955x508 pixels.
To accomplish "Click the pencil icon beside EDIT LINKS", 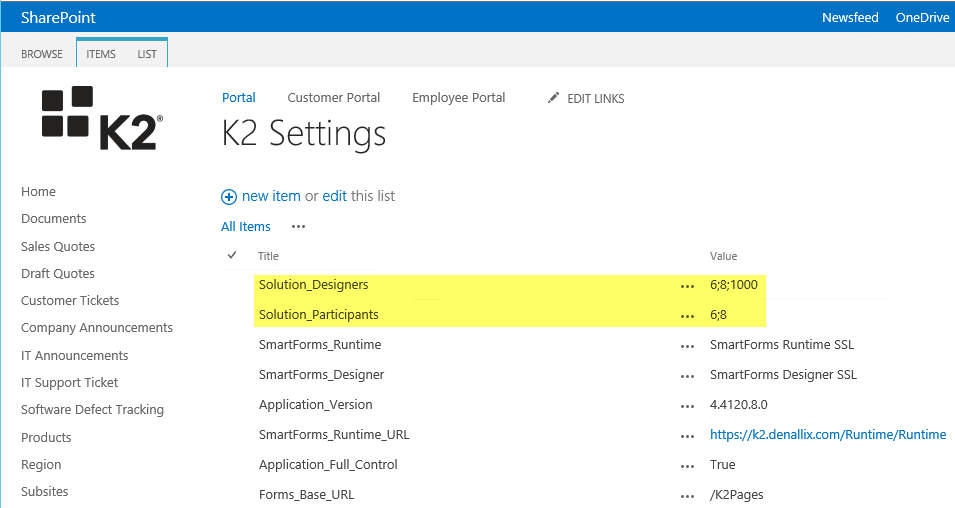I will [x=553, y=97].
